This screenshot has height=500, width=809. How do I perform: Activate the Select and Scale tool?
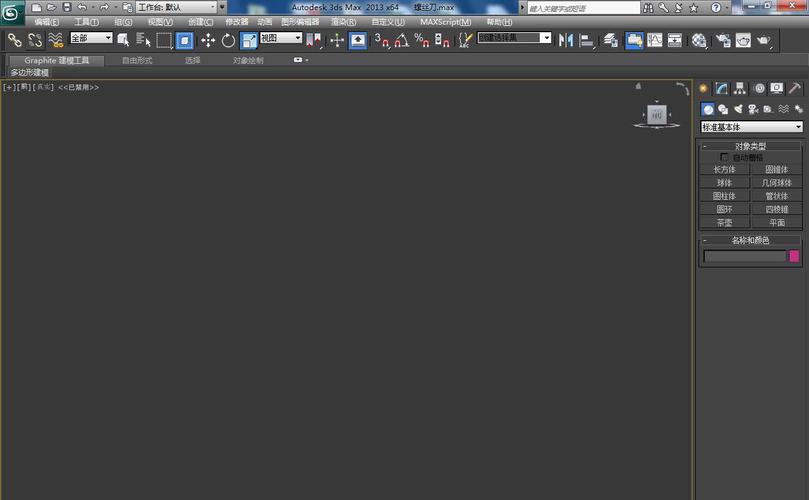[x=249, y=40]
